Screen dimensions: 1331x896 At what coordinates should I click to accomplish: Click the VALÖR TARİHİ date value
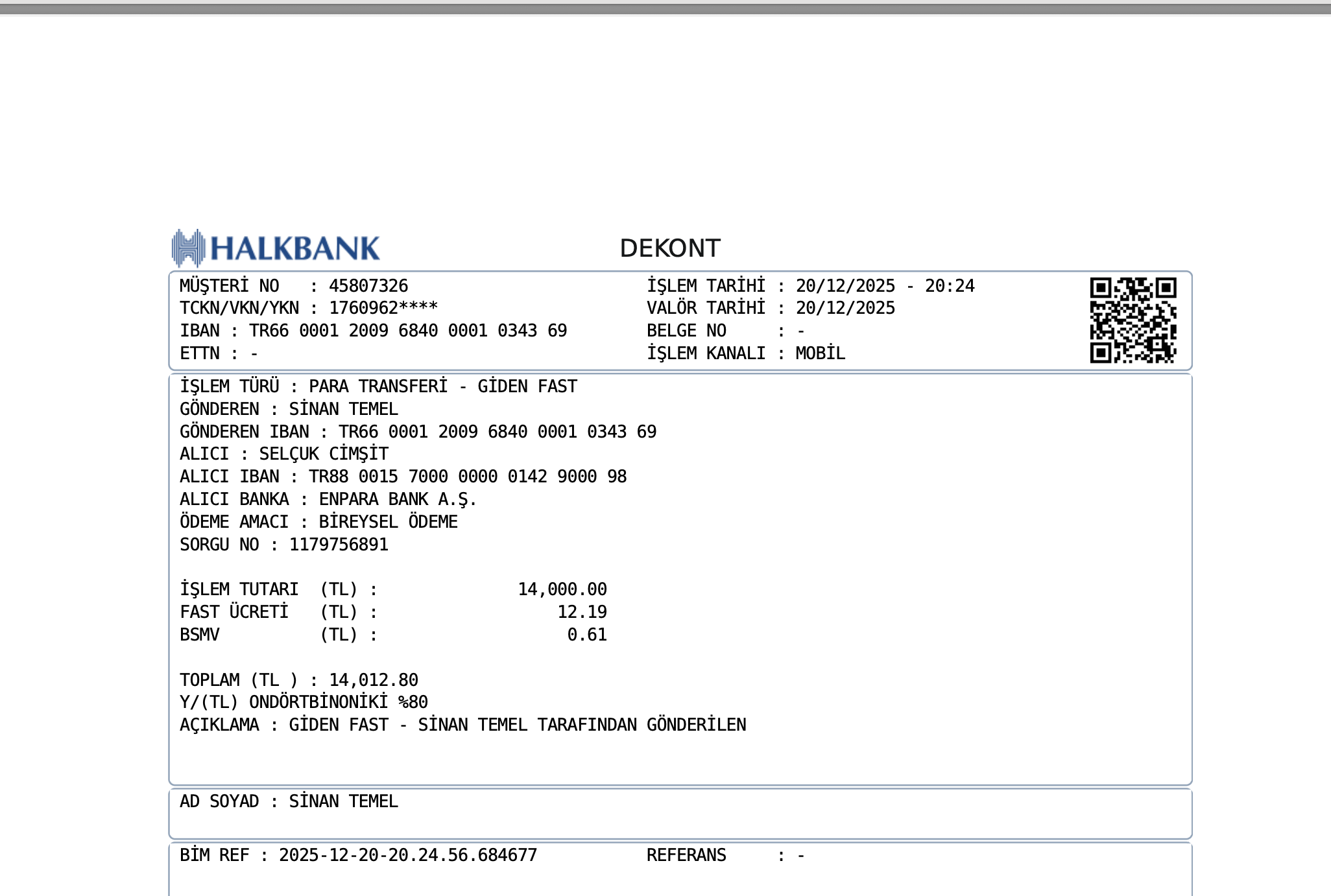[846, 308]
